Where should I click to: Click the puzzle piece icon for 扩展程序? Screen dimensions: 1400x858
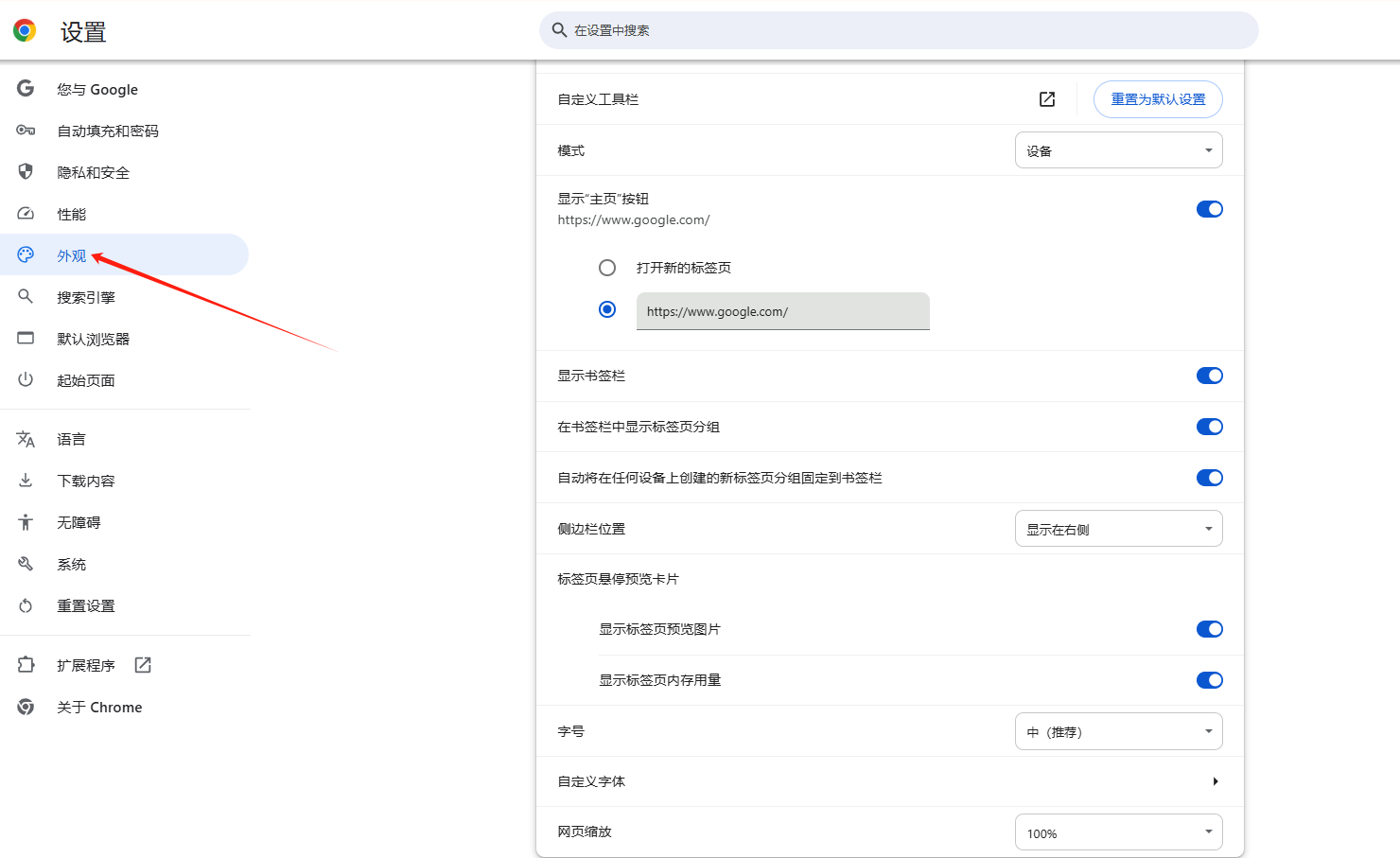[x=26, y=665]
